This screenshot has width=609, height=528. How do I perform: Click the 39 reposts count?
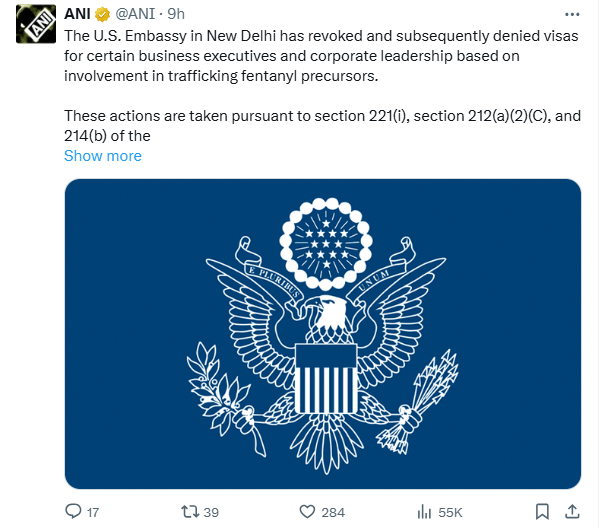pyautogui.click(x=211, y=512)
